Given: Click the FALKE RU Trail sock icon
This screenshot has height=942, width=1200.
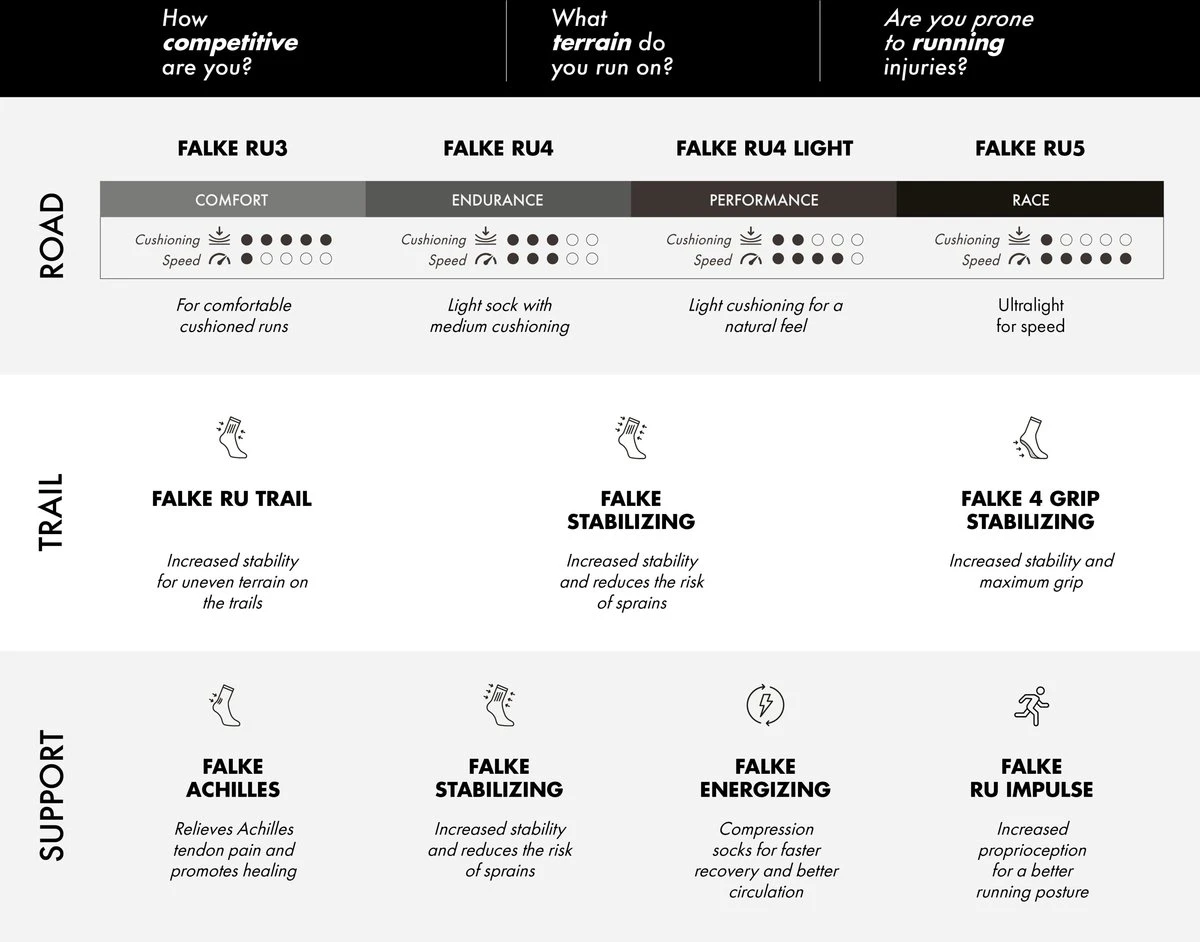Looking at the screenshot, I should click(x=232, y=438).
